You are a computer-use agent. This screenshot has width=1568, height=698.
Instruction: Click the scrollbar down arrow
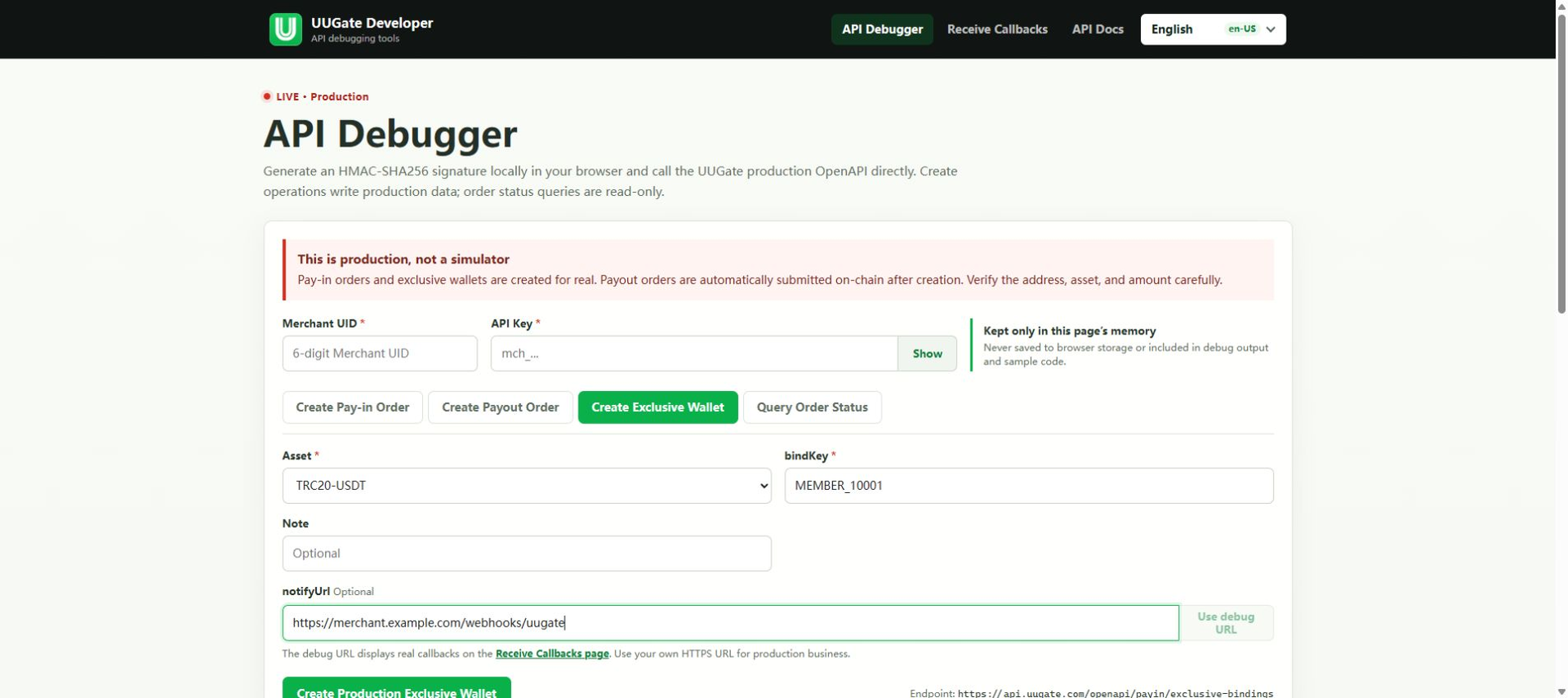(1561, 692)
